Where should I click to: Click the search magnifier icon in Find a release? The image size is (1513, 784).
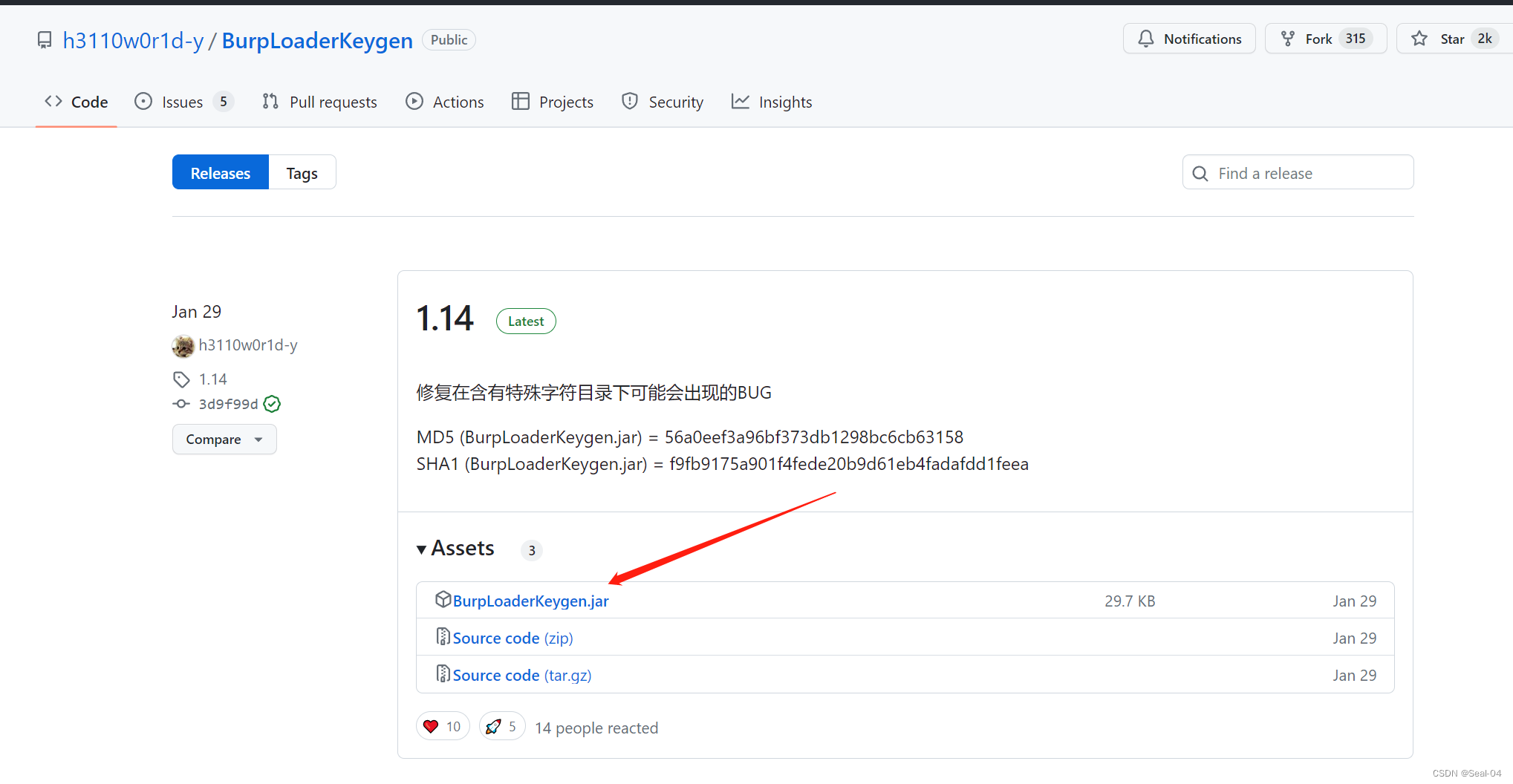pos(1200,173)
